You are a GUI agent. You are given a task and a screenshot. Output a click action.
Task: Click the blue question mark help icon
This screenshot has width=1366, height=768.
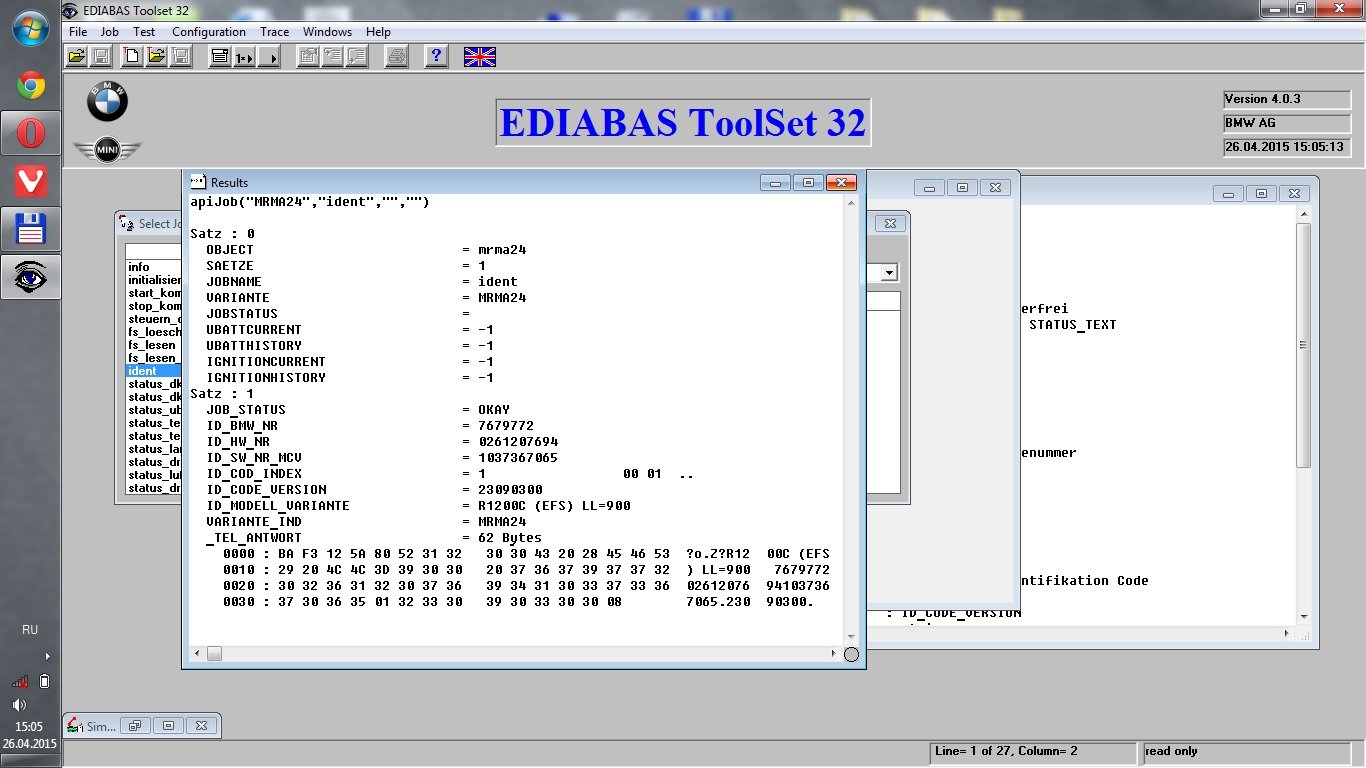tap(436, 57)
